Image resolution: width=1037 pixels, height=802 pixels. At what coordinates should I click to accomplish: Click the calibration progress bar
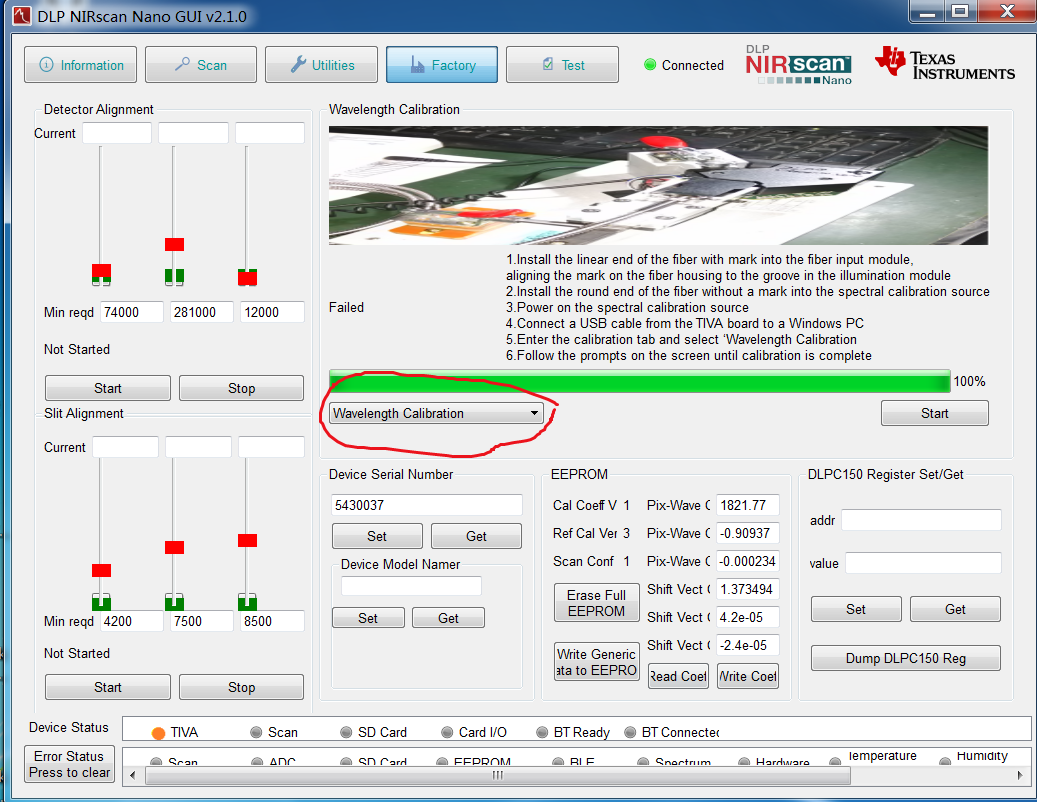tap(640, 381)
